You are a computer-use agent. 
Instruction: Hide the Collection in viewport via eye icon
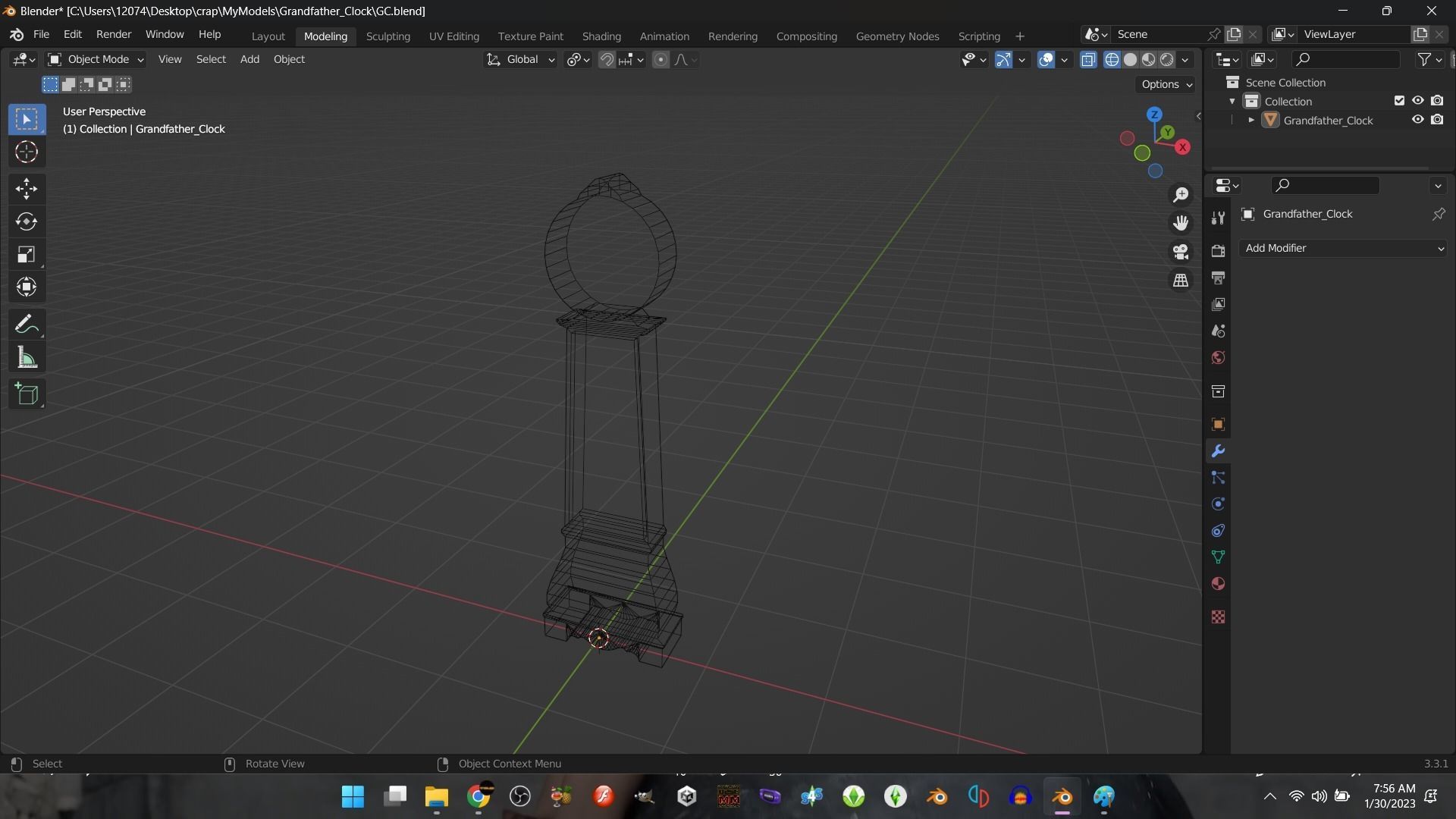tap(1417, 101)
